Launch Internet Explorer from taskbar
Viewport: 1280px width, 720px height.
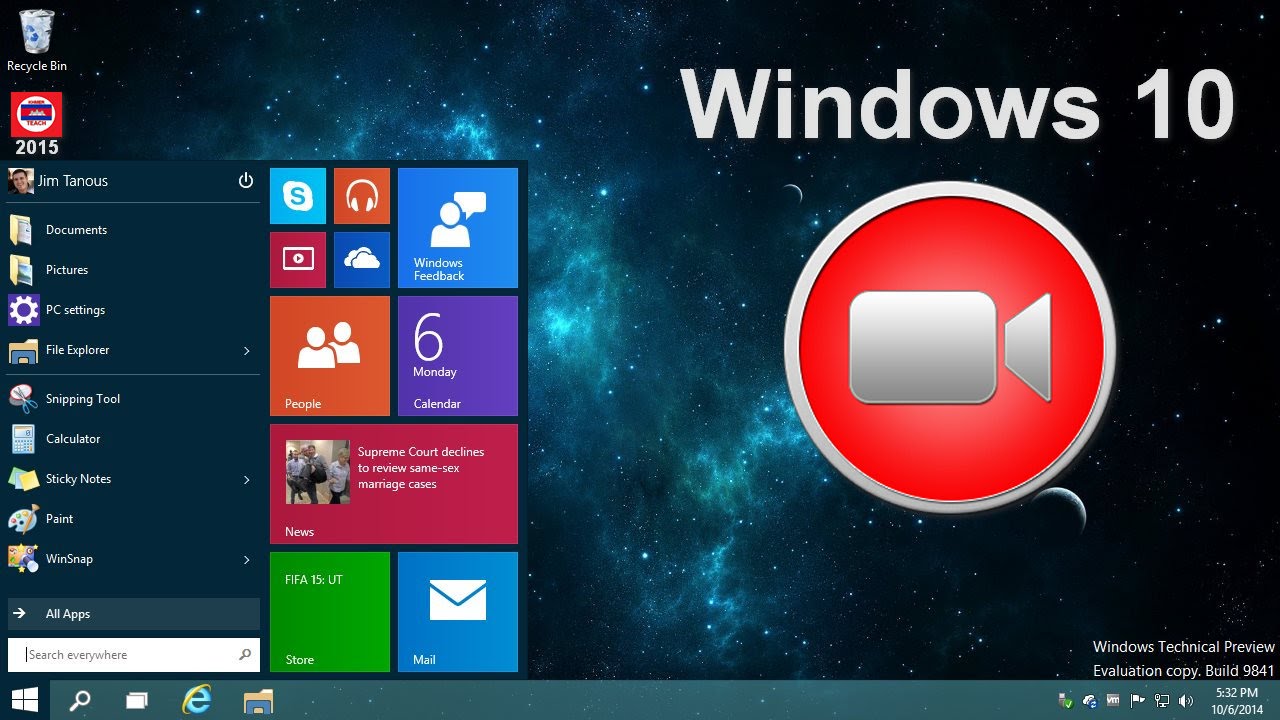pos(197,700)
